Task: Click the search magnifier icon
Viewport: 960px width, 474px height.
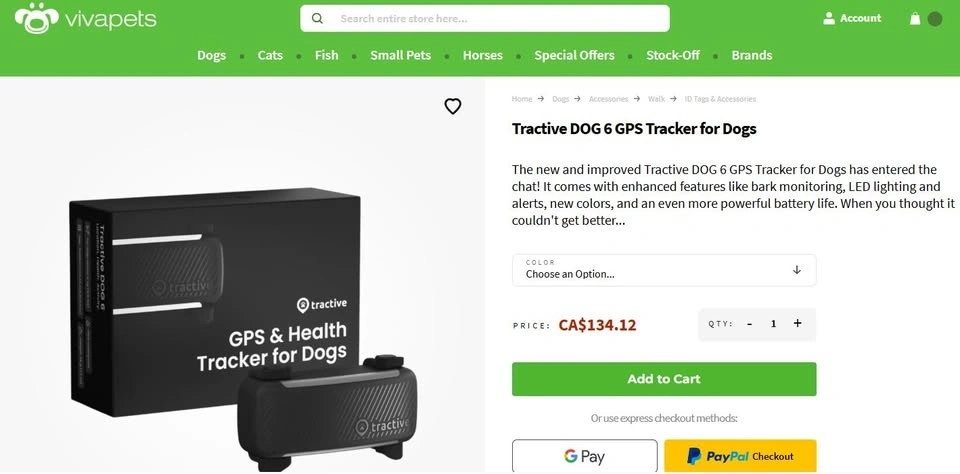Action: 317,18
